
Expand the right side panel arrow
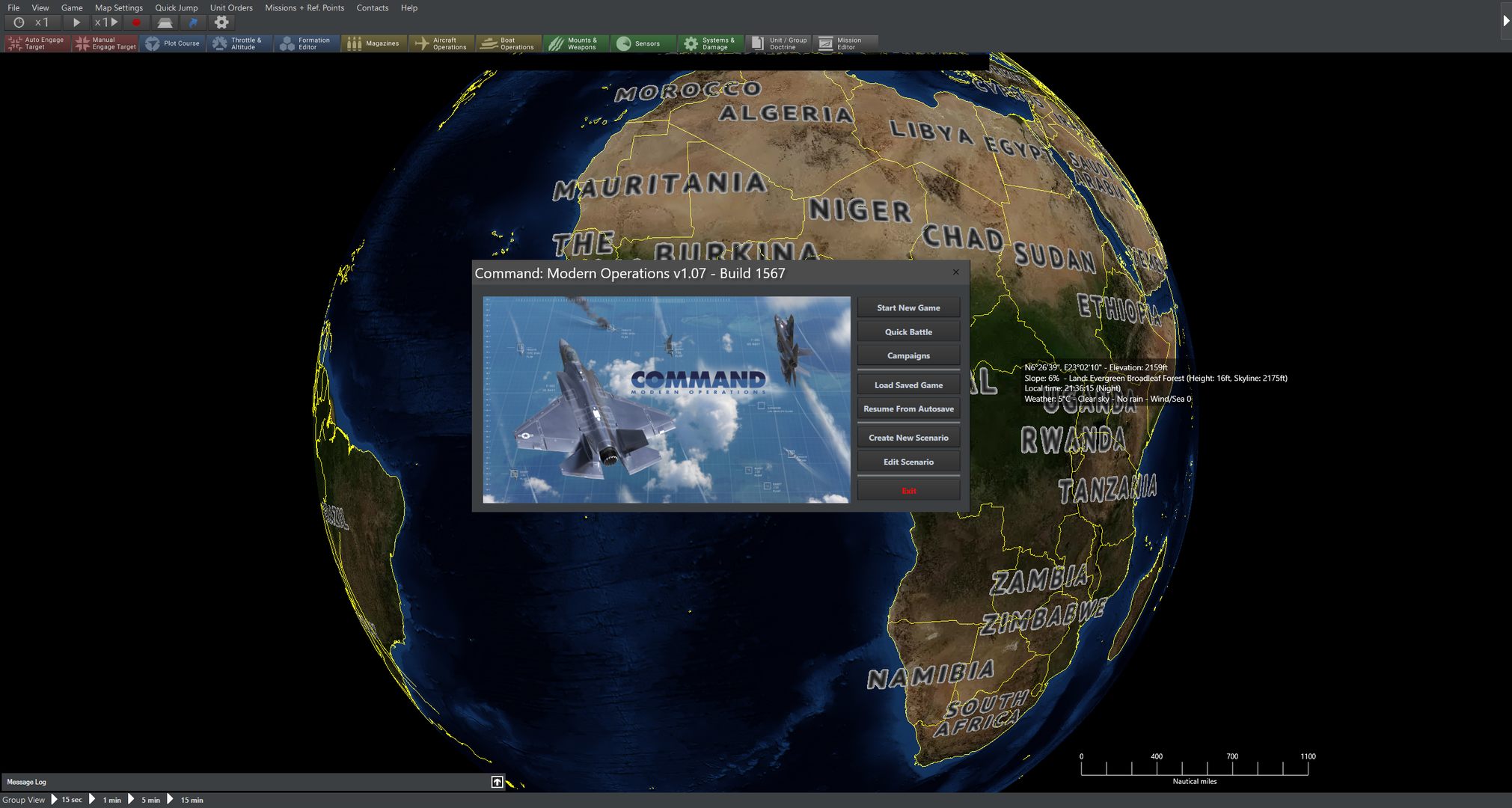[1506, 21]
